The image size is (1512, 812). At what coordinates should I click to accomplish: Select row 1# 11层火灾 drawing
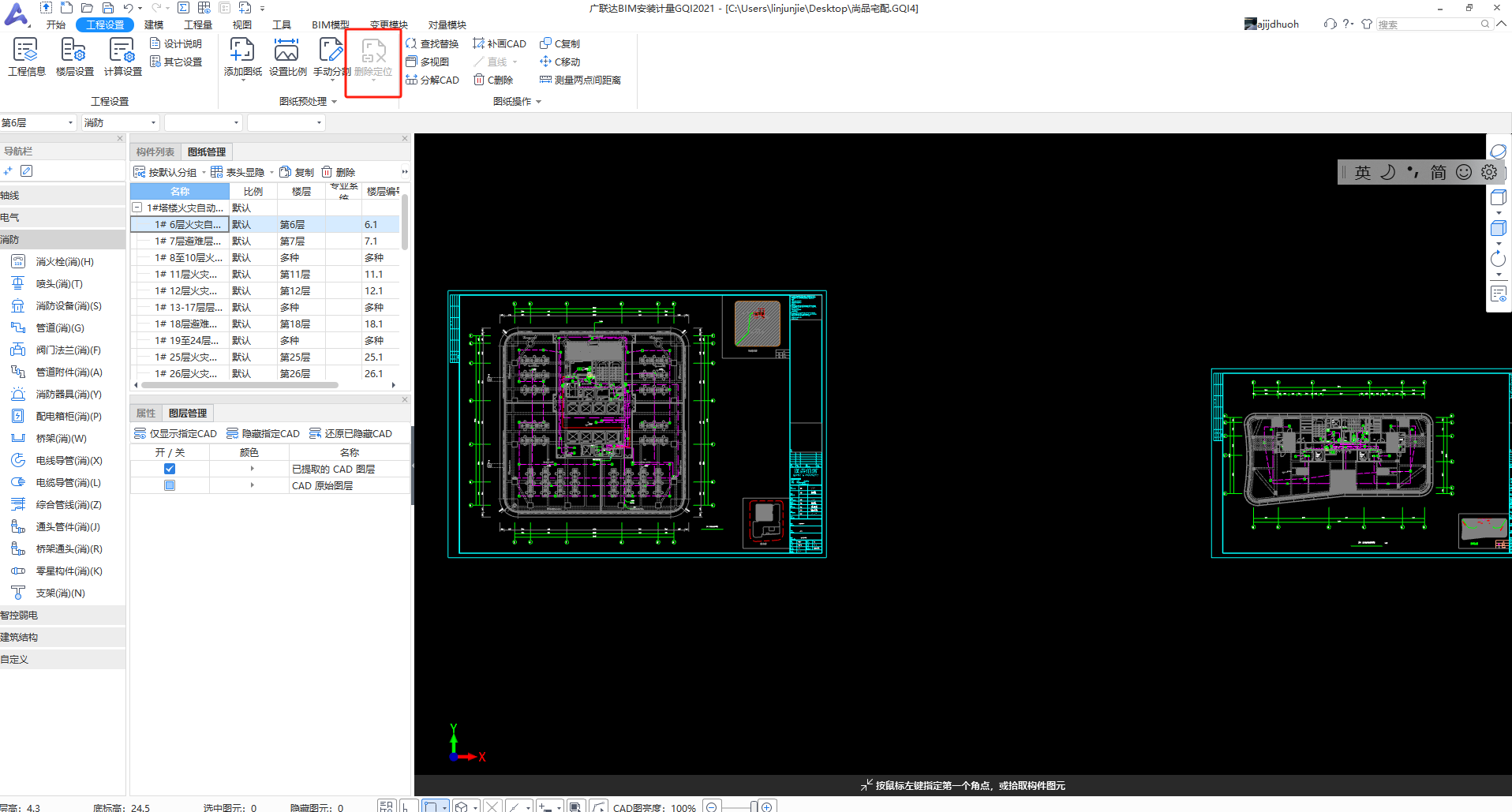pos(266,274)
